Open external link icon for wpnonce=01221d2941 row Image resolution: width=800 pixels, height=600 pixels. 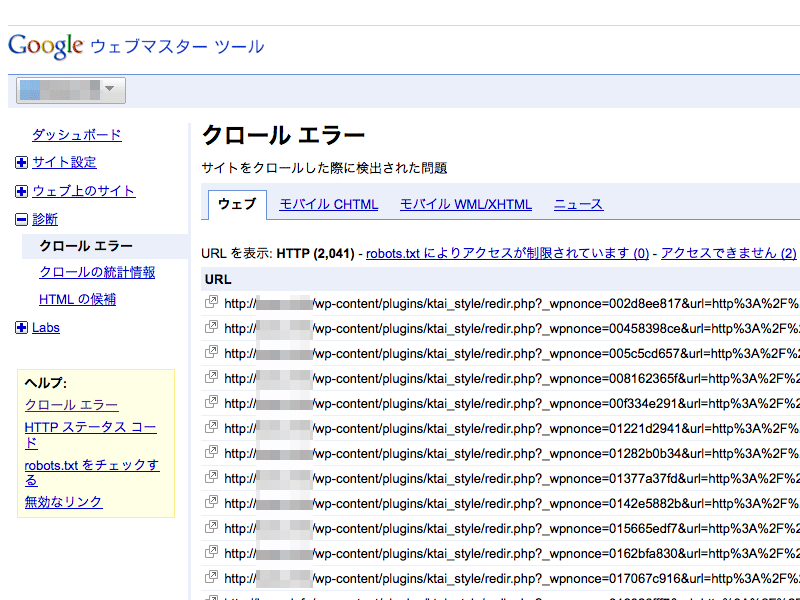point(211,427)
